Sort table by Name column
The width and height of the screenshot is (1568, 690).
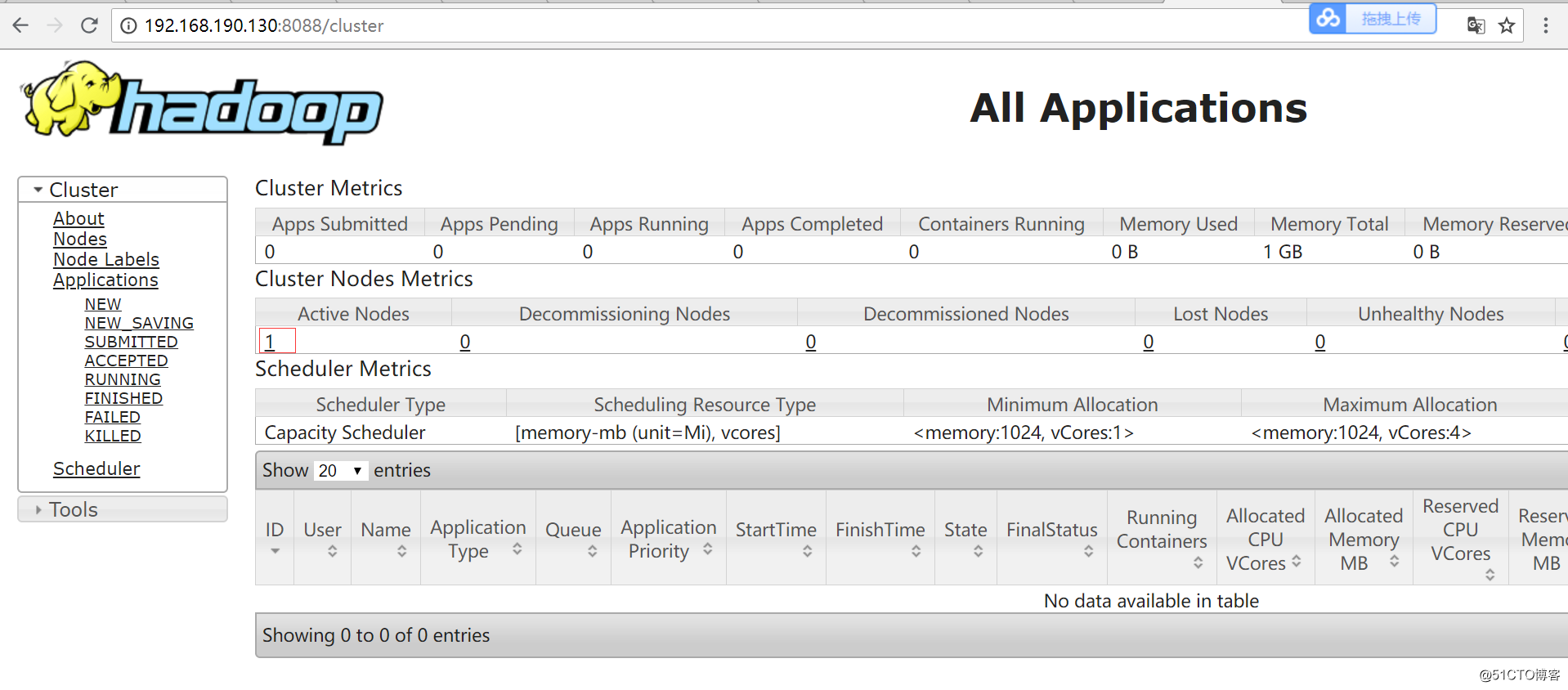[x=386, y=538]
